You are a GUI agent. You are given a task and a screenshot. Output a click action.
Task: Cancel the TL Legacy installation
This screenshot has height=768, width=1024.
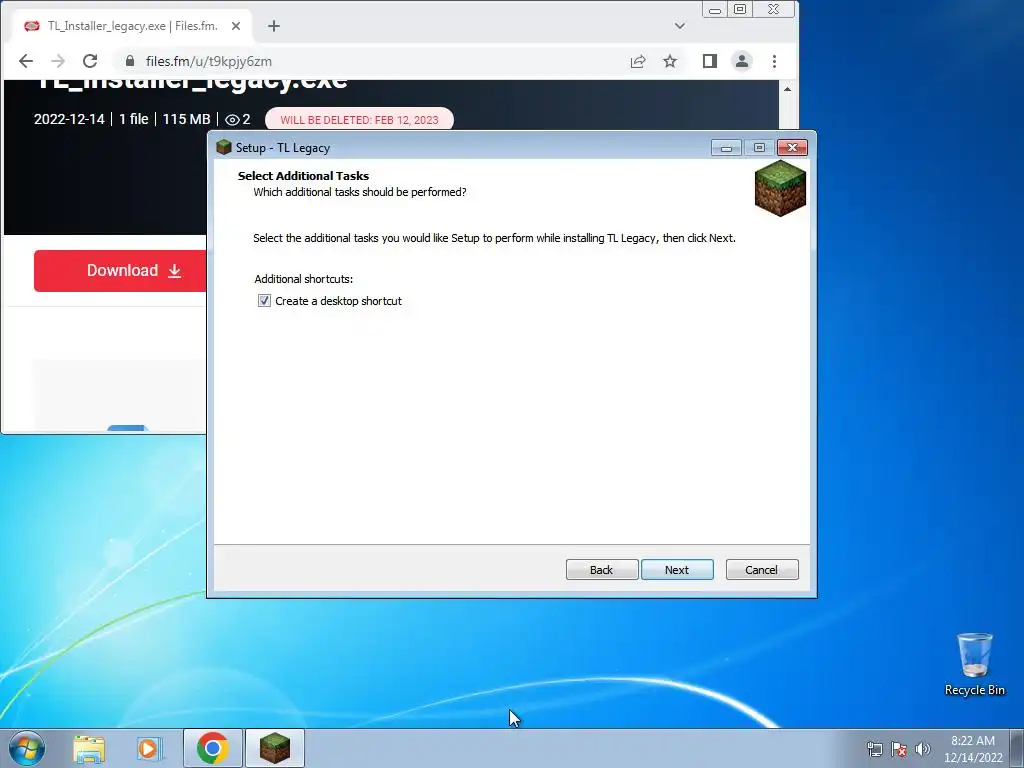761,569
